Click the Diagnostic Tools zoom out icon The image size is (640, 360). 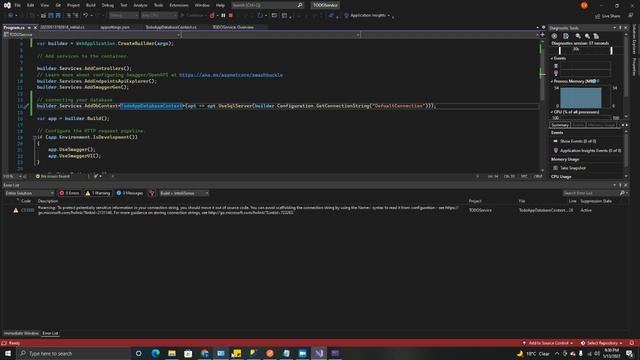(x=587, y=36)
